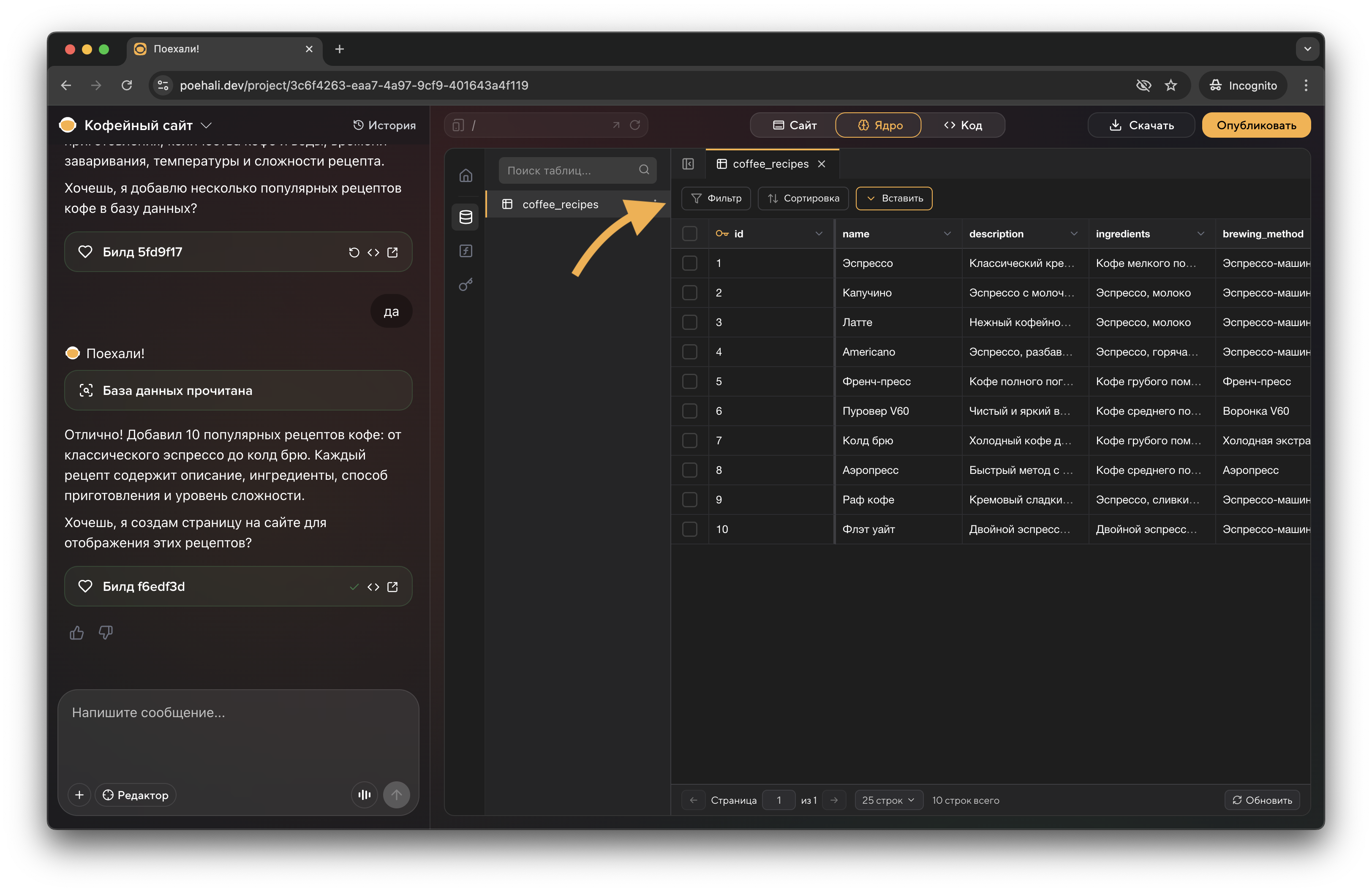1372x892 pixels.
Task: Switch to the Код tab
Action: coord(963,125)
